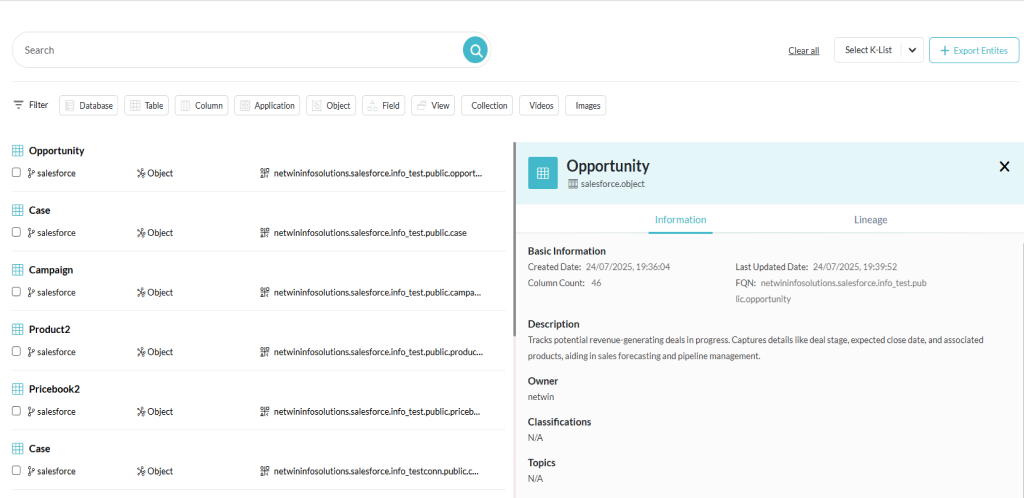
Task: Tick the Campaign row checkbox
Action: (16, 292)
